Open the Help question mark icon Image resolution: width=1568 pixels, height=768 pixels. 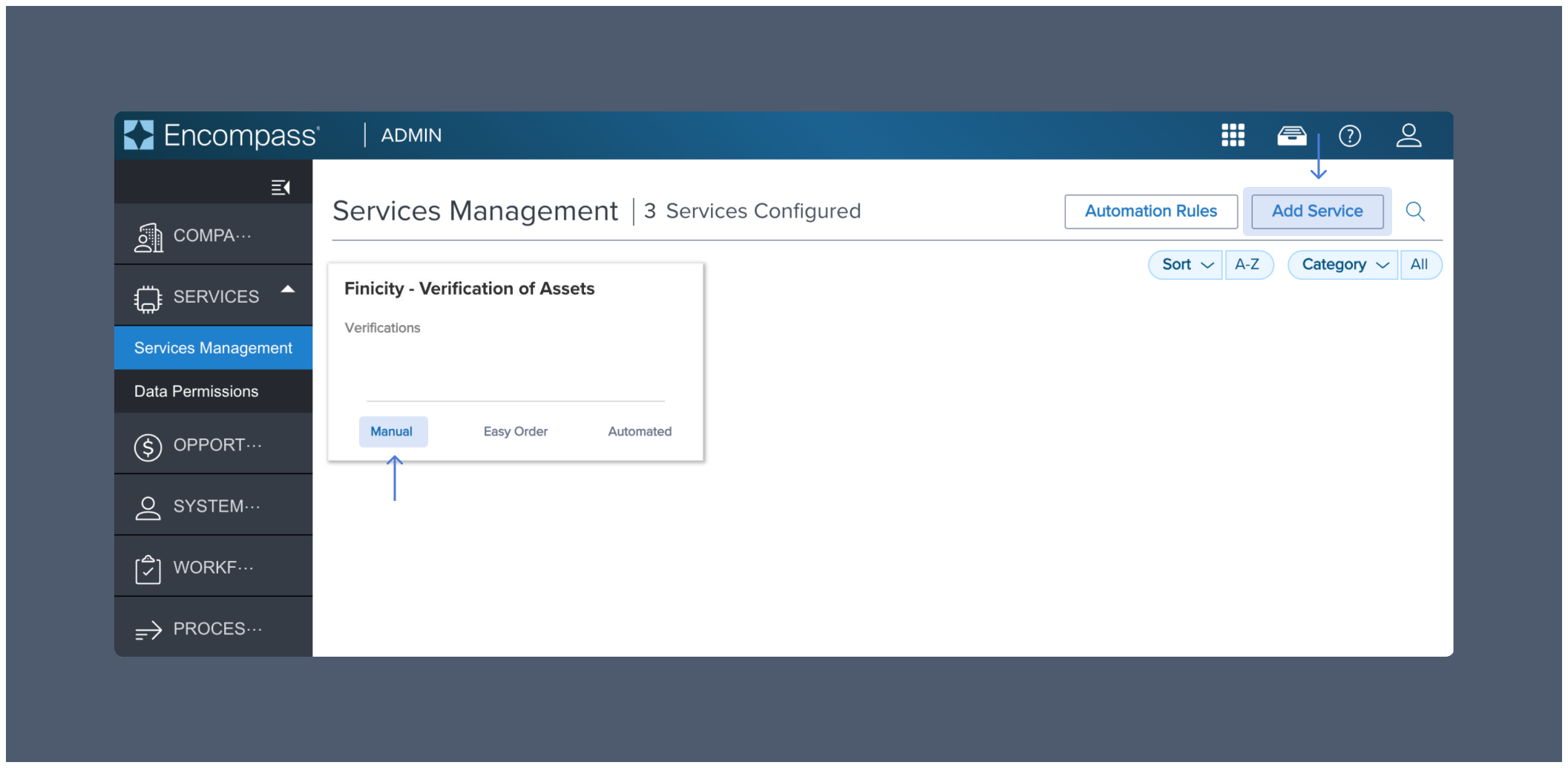pos(1350,135)
